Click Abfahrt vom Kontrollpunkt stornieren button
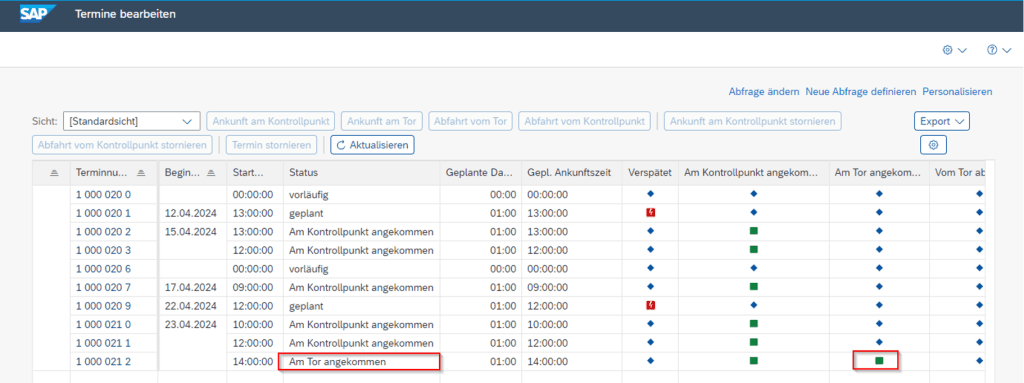This screenshot has height=383, width=1024. pyautogui.click(x=122, y=145)
